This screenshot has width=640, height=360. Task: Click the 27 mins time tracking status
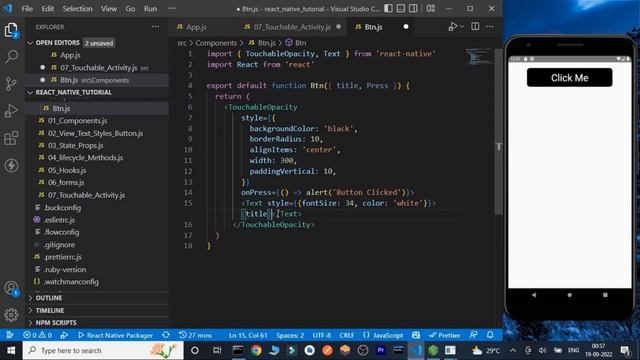(x=195, y=336)
